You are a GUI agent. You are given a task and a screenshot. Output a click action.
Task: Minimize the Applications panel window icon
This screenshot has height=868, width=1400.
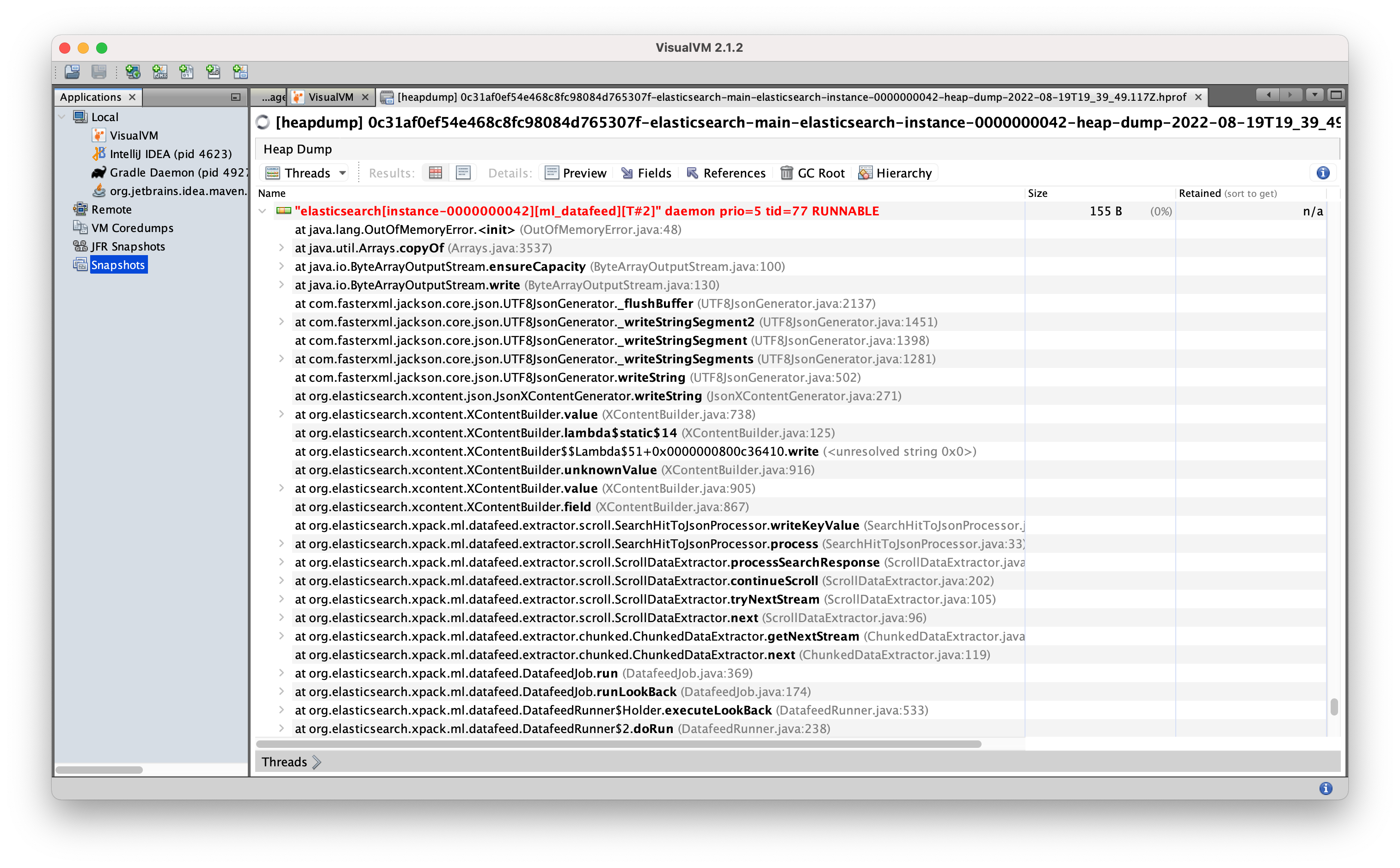coord(235,97)
